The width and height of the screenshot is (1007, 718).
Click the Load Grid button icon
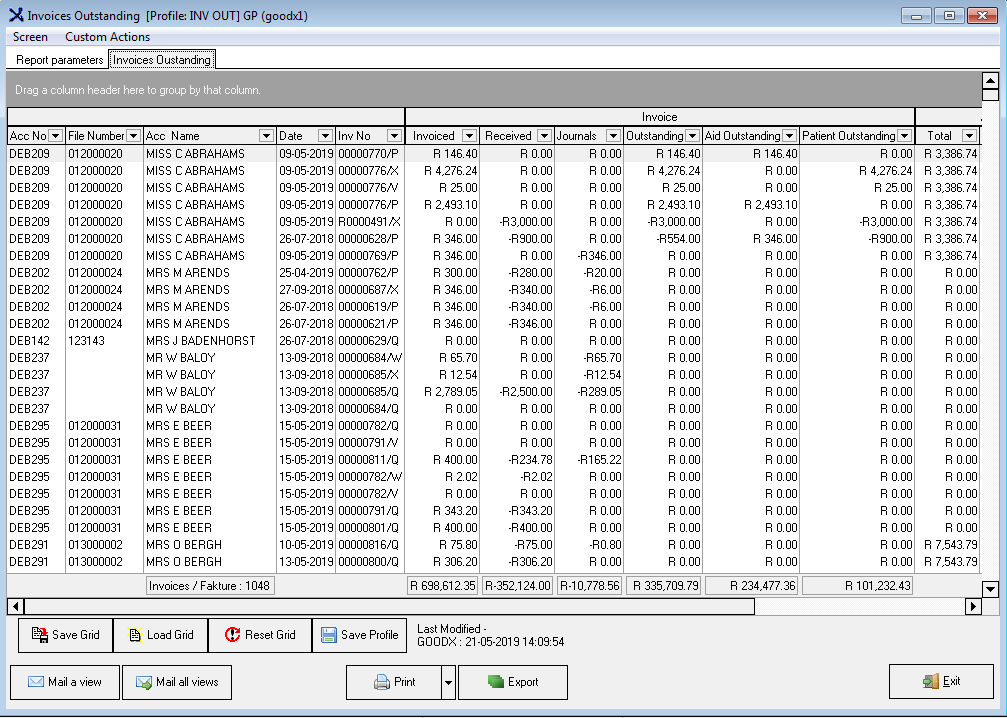tap(135, 635)
